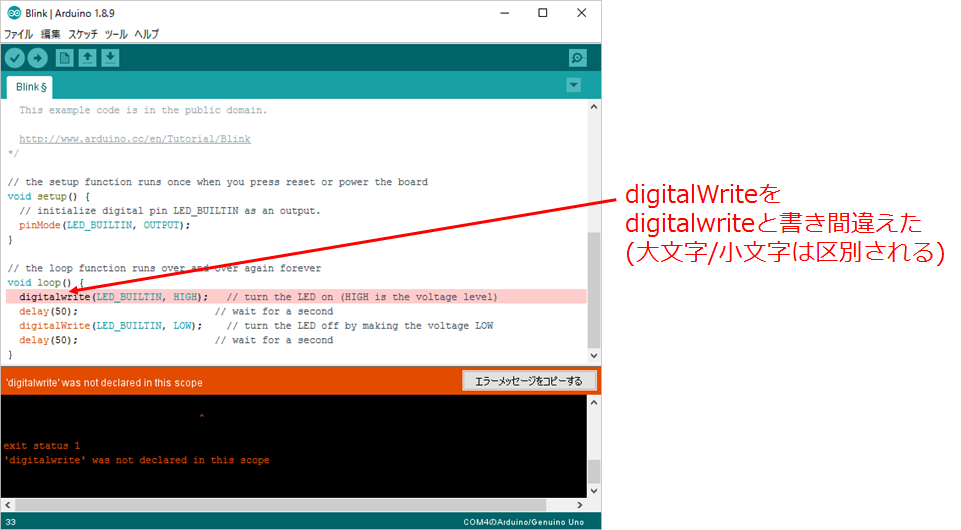Screen dimensions: 961x530
Task: Open the Serial Monitor magnifier icon
Action: pos(577,58)
